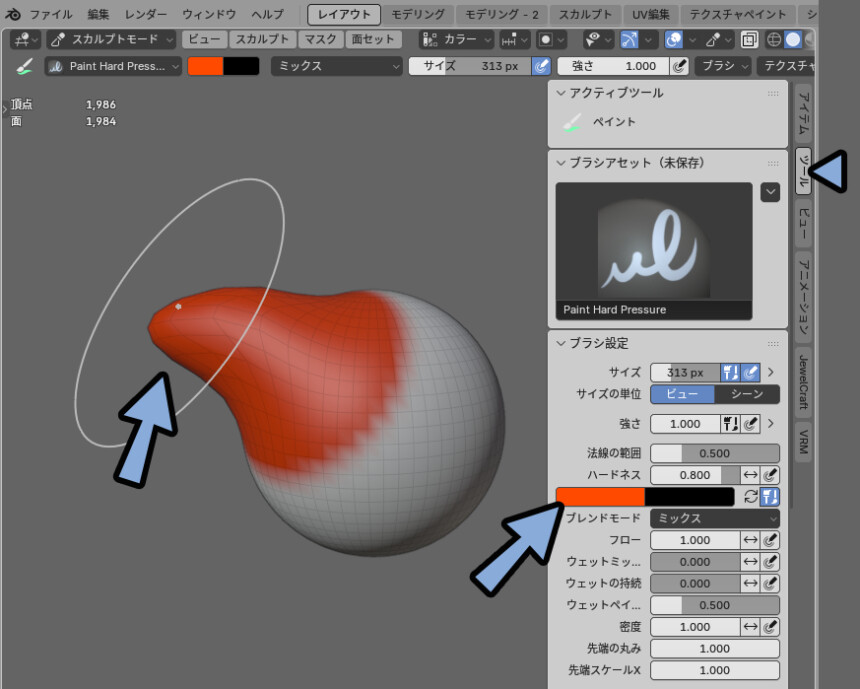Select ビュー as the size unit

[x=683, y=394]
